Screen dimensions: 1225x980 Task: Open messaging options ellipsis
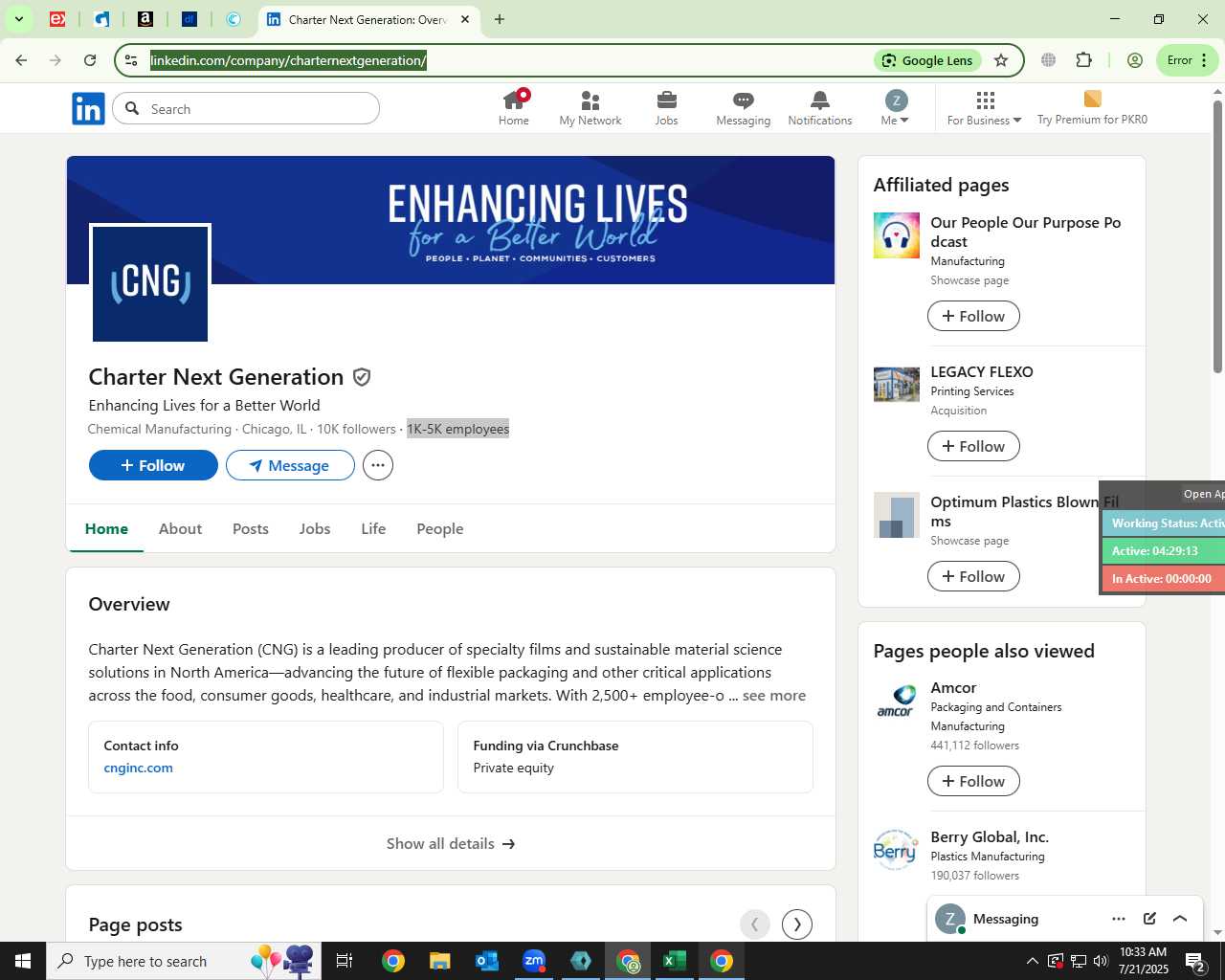(1119, 919)
